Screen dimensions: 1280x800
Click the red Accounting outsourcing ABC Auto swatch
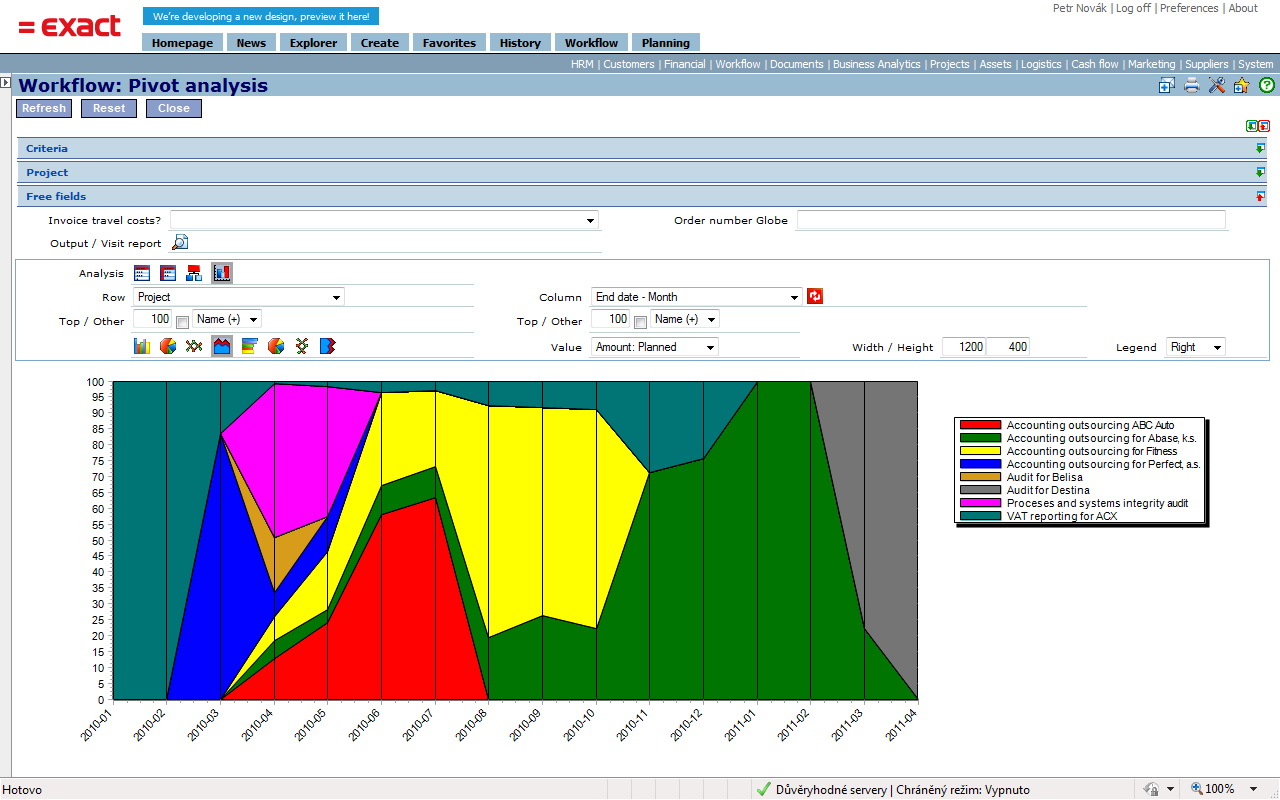pos(979,425)
